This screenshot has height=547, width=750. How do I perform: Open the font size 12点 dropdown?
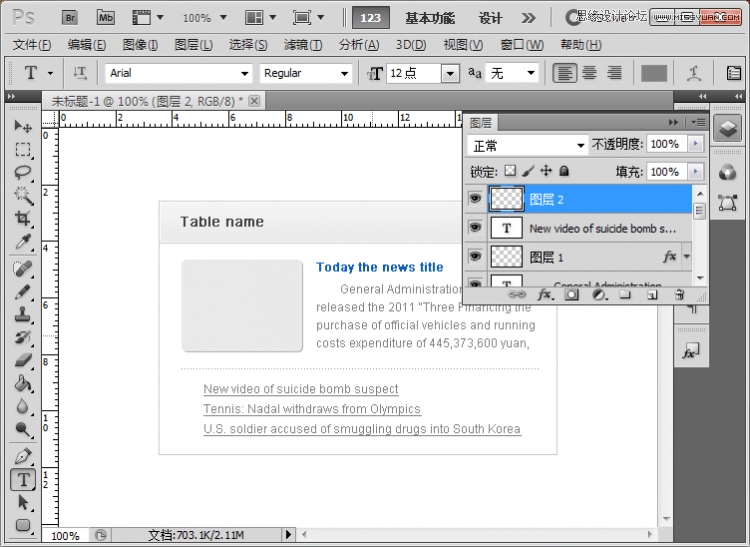click(450, 74)
